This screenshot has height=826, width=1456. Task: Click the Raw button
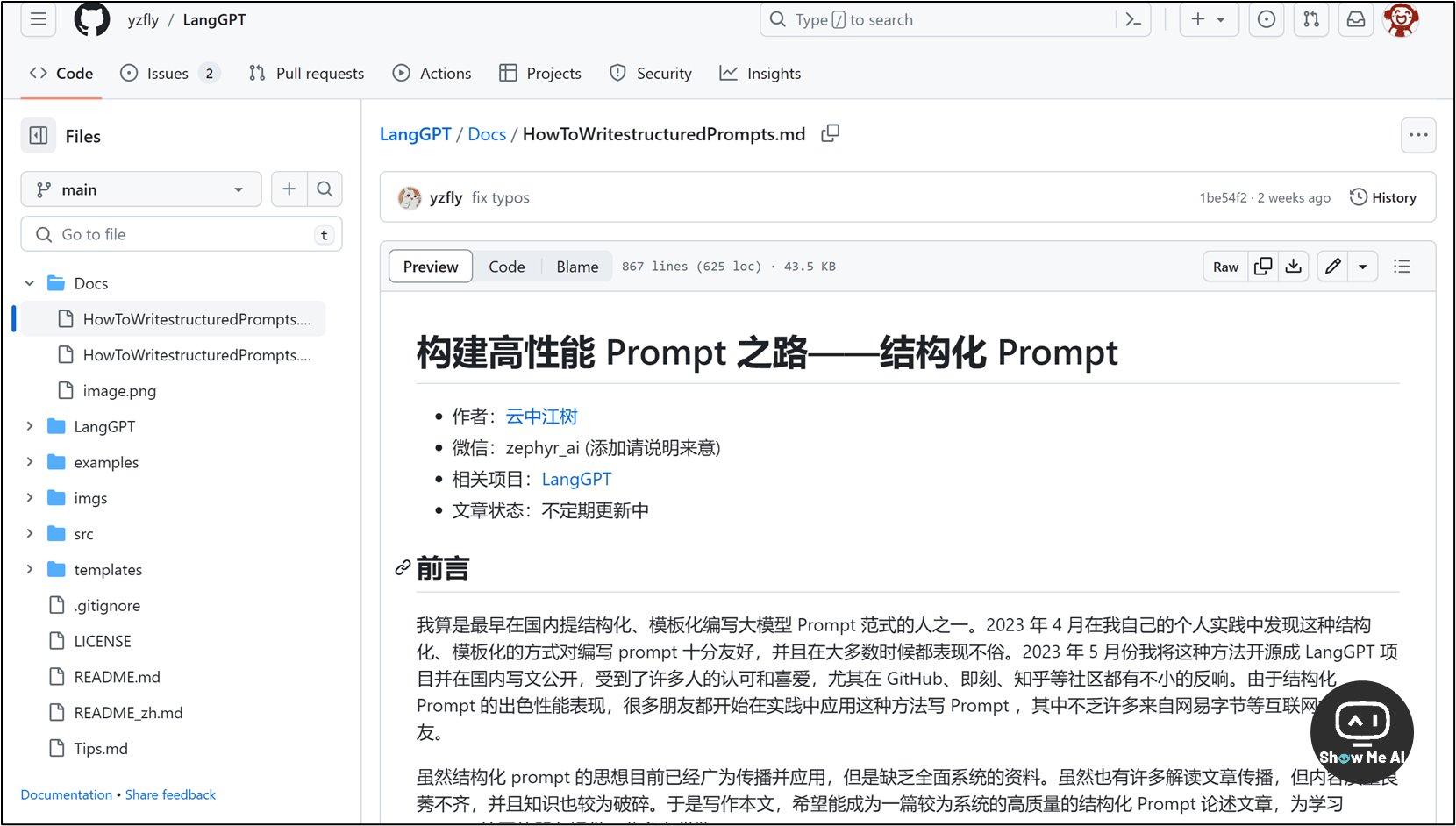coord(1225,266)
